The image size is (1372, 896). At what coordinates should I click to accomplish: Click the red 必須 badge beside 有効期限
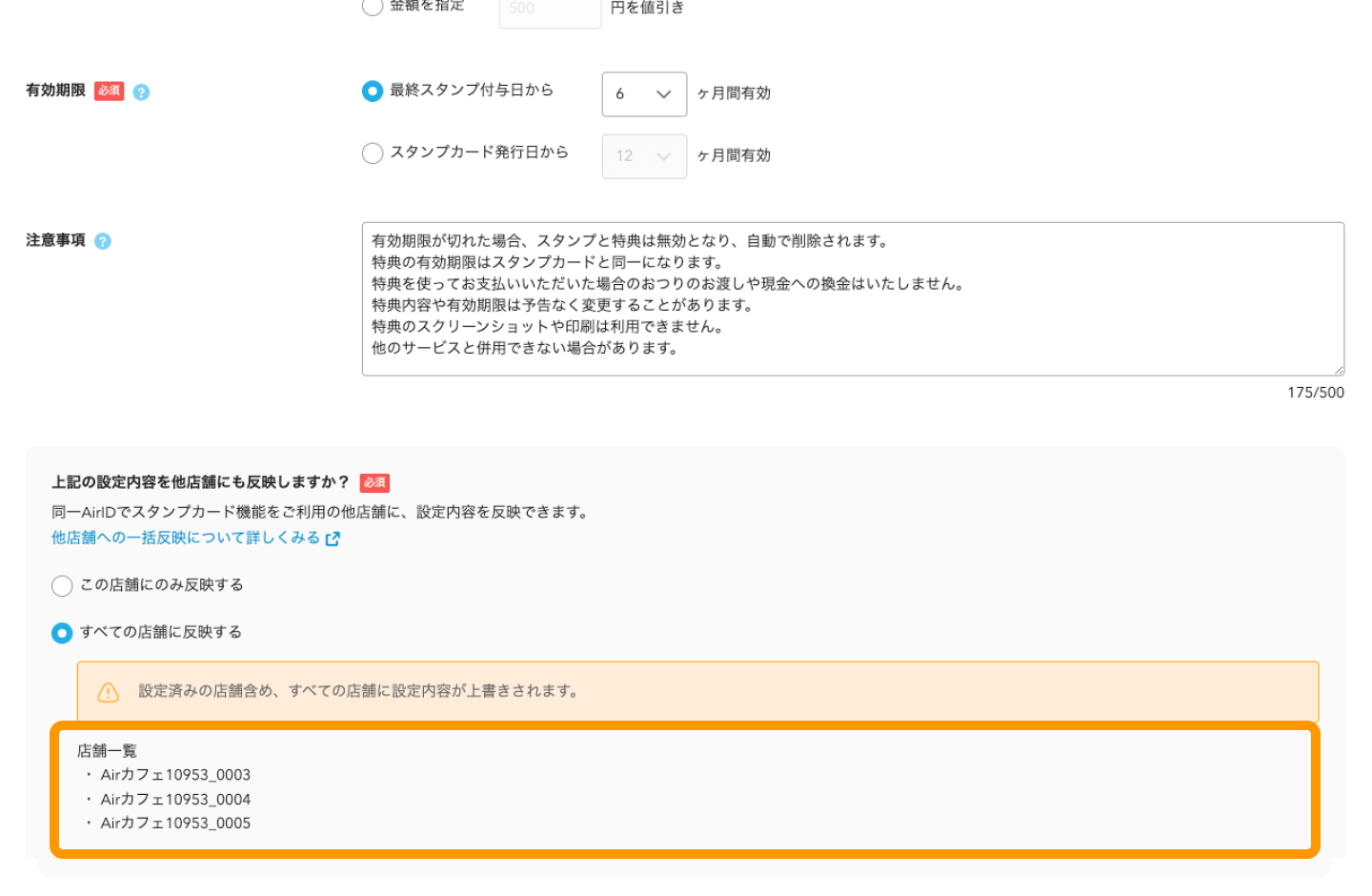pos(110,91)
